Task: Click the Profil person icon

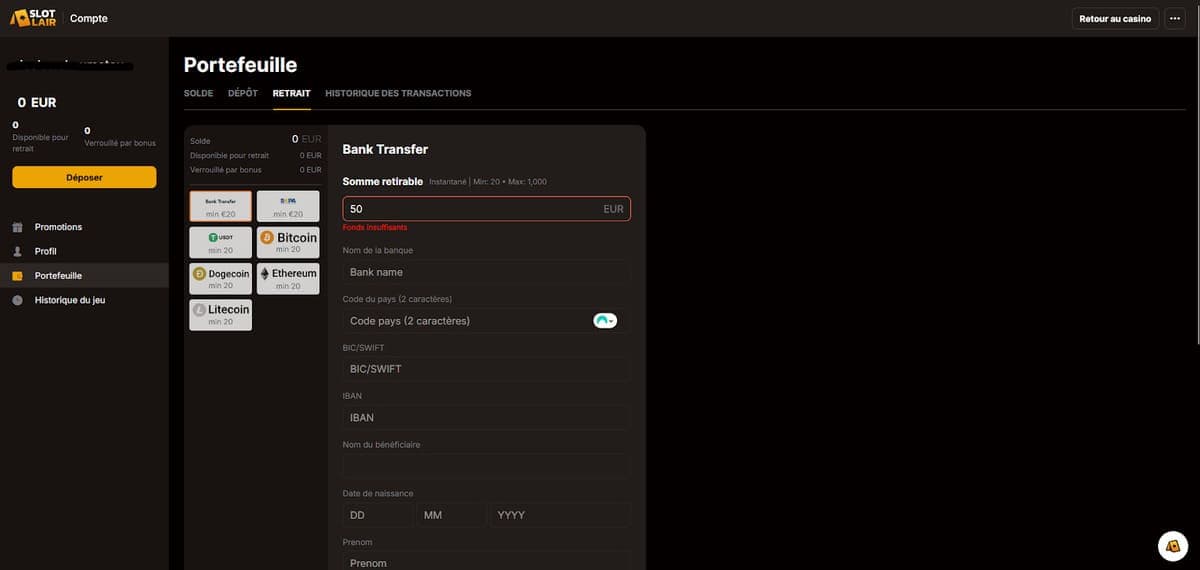Action: pos(17,251)
